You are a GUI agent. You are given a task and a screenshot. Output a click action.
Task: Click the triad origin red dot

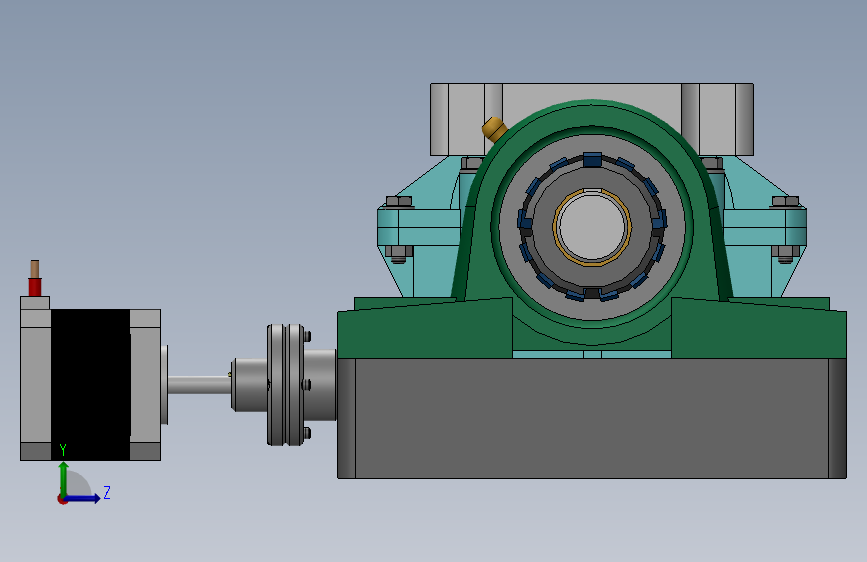pyautogui.click(x=62, y=499)
